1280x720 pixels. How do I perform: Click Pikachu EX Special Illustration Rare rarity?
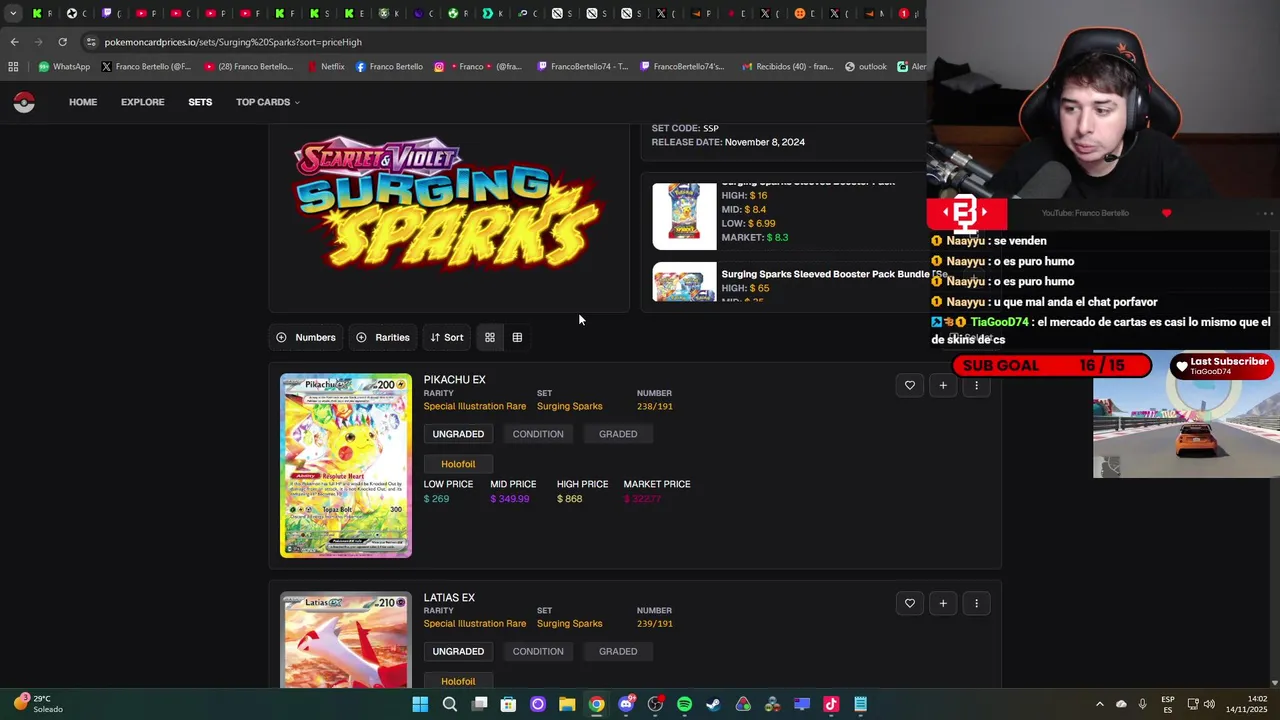point(474,406)
